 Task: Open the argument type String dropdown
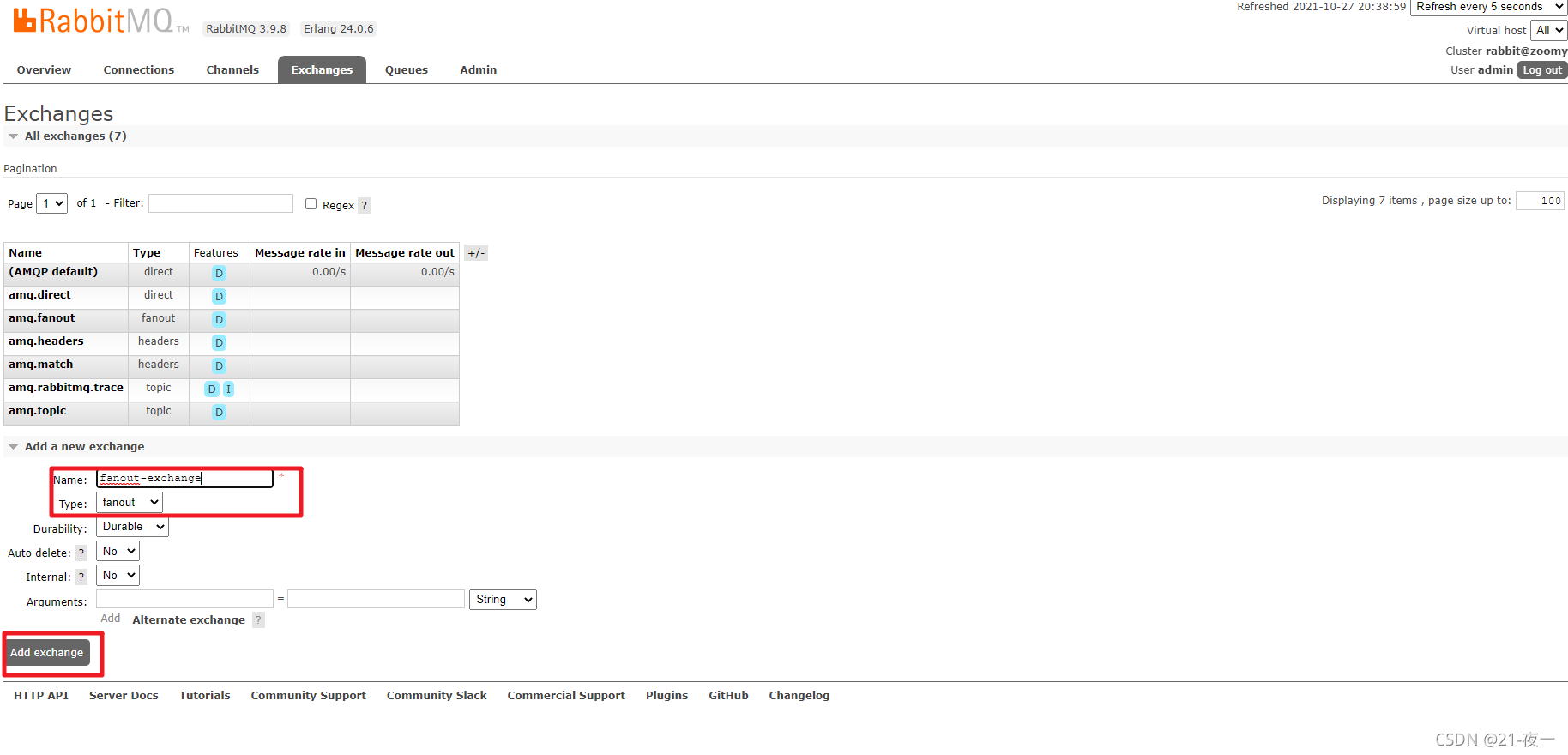click(503, 600)
